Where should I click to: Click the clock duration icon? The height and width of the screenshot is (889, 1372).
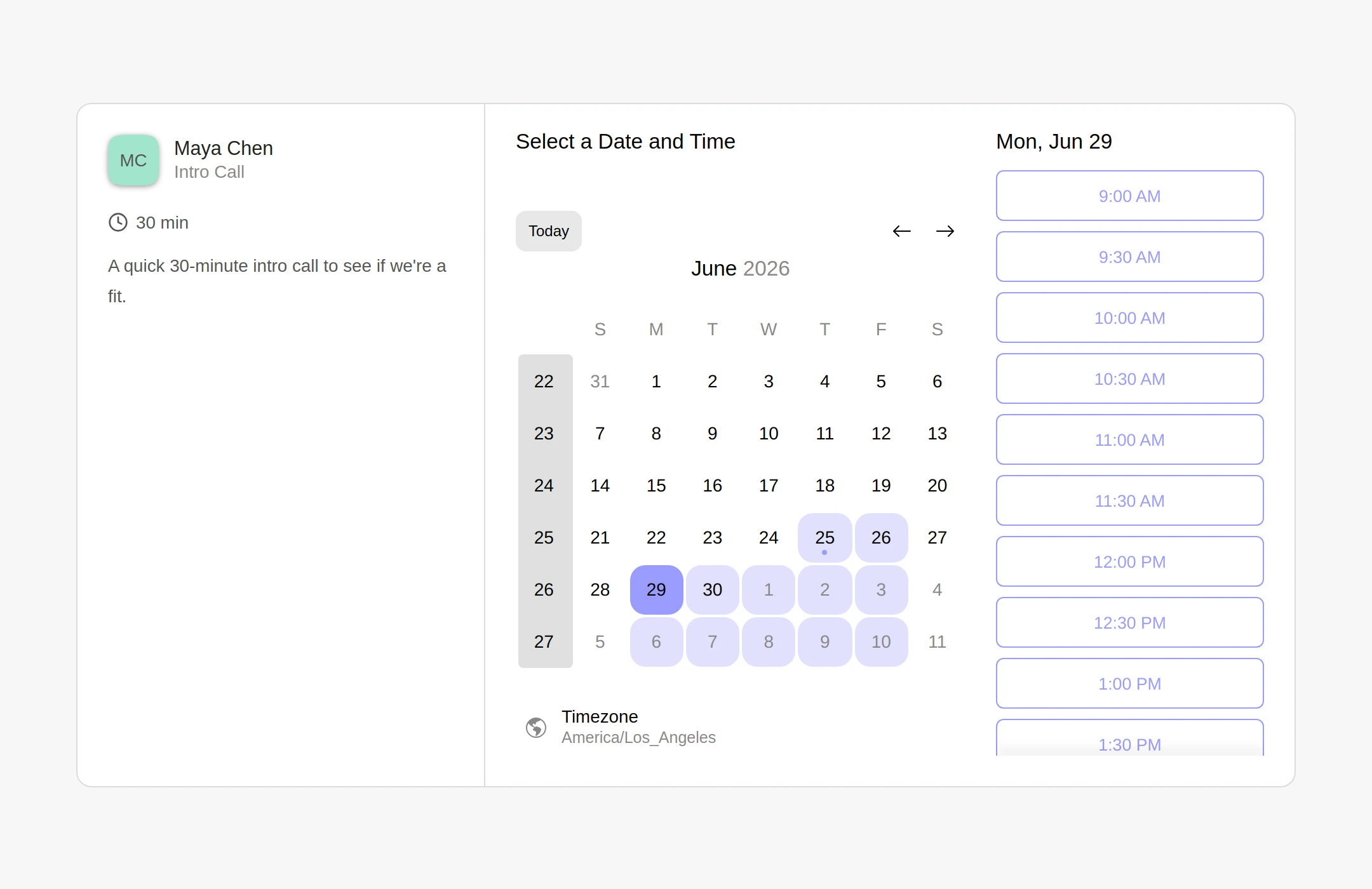[118, 222]
